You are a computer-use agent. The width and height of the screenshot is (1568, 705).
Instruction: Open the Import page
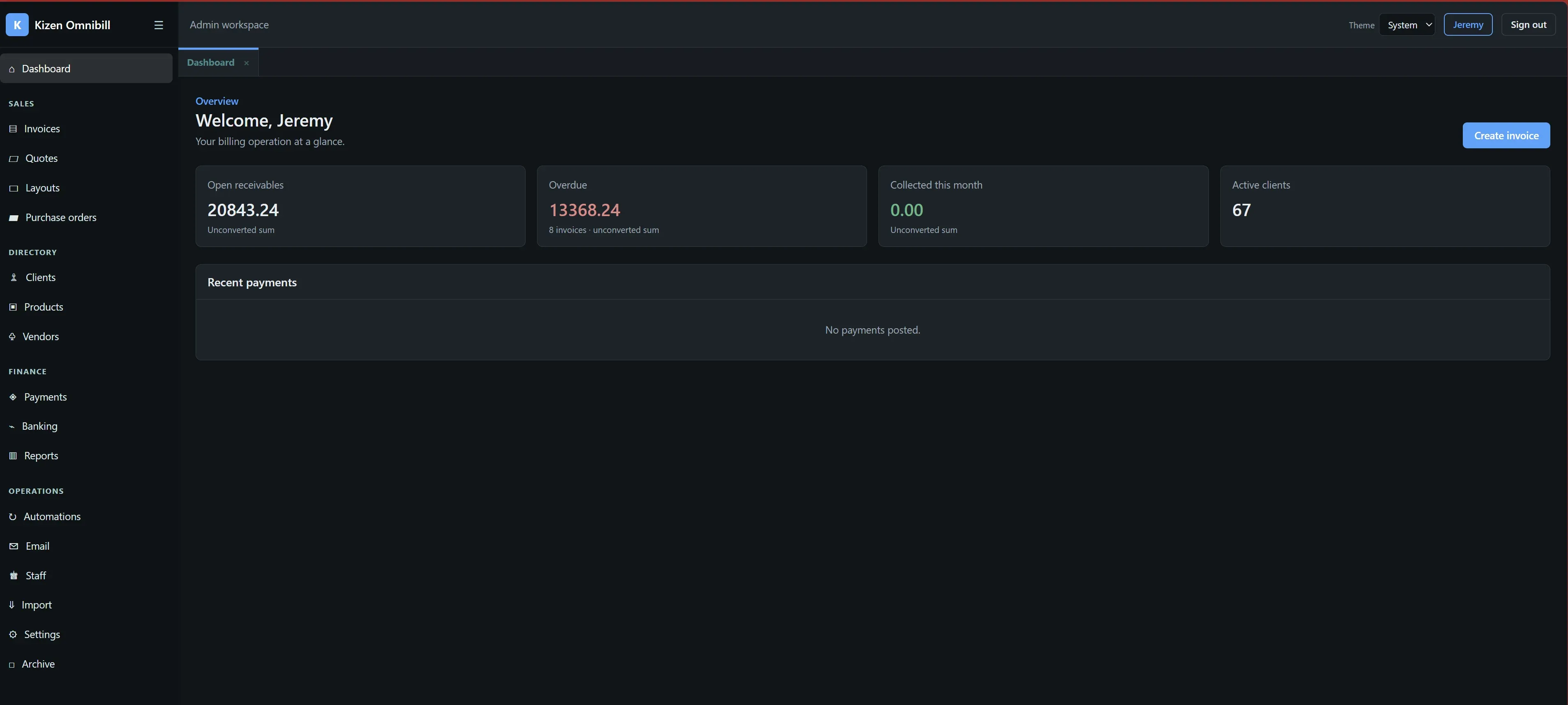86,605
